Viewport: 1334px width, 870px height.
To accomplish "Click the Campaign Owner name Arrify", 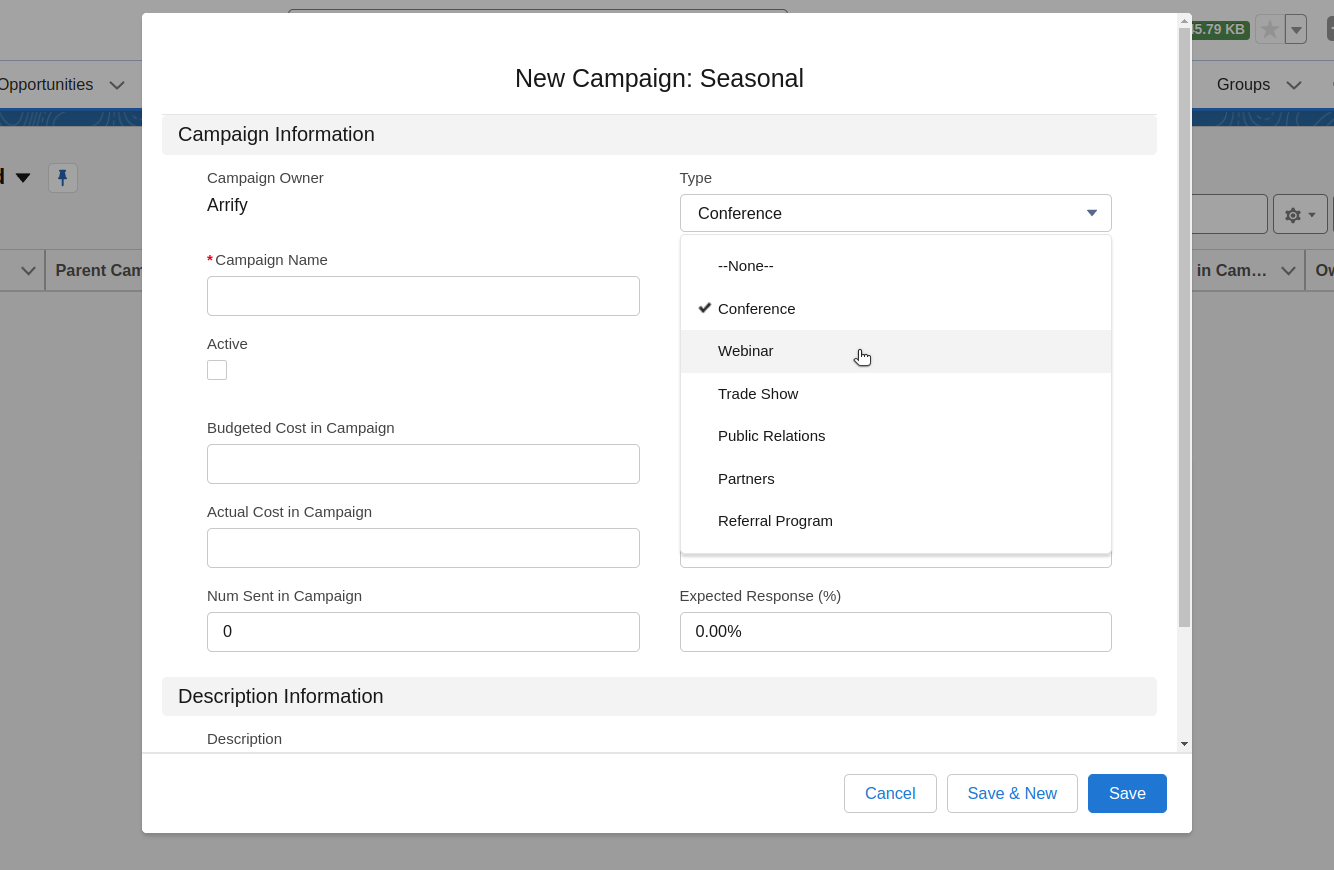I will tap(227, 205).
